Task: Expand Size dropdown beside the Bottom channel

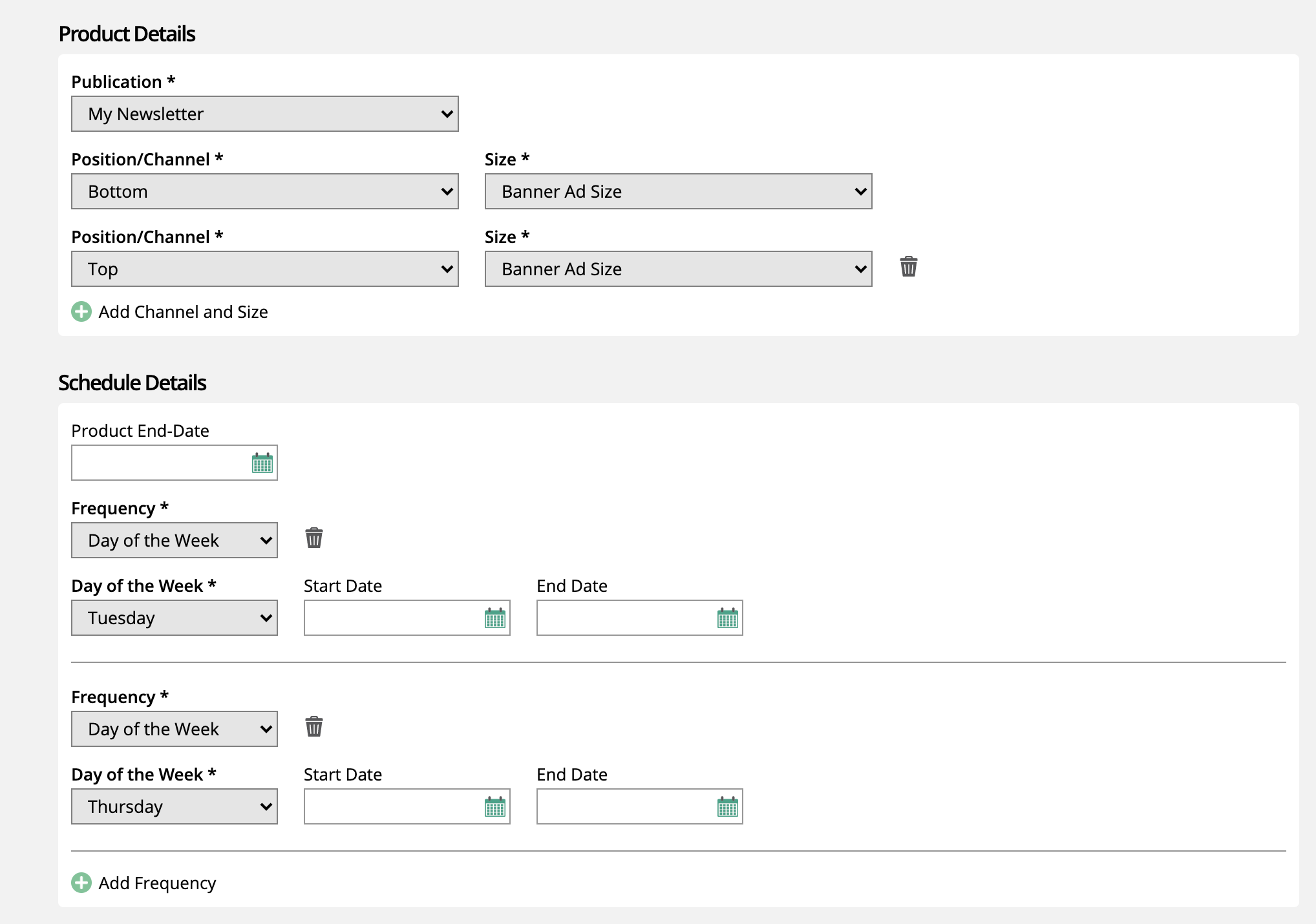Action: pyautogui.click(x=678, y=191)
